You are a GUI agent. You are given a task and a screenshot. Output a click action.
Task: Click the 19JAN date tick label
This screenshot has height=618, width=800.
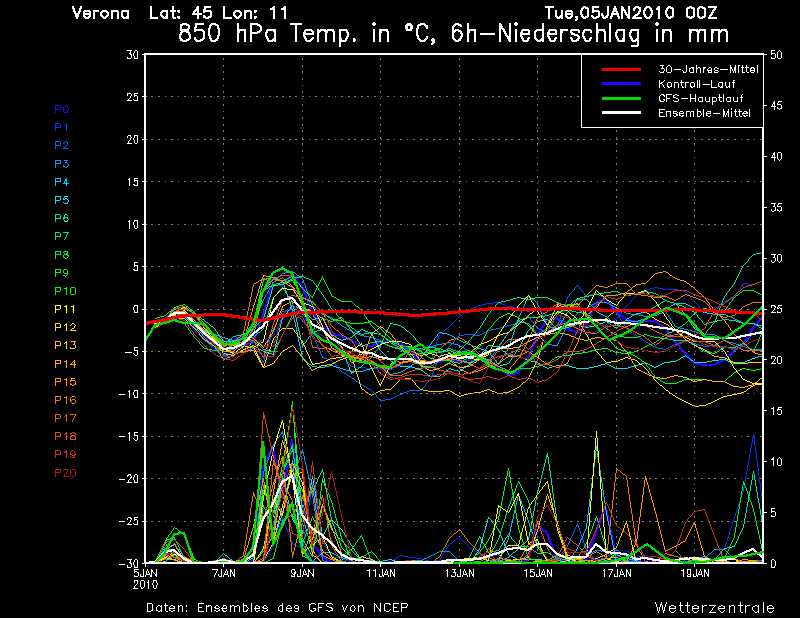[x=695, y=574]
